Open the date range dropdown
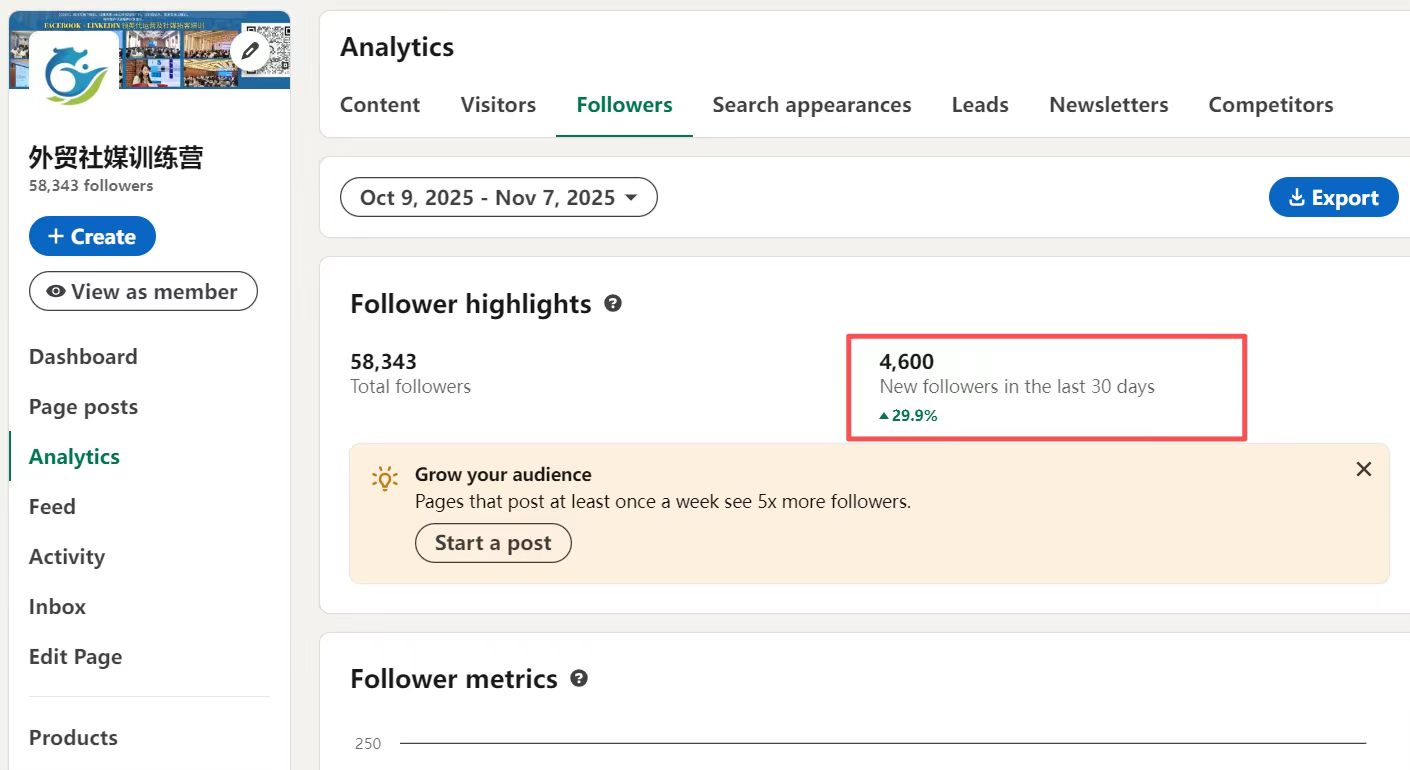Image resolution: width=1410 pixels, height=770 pixels. (498, 198)
